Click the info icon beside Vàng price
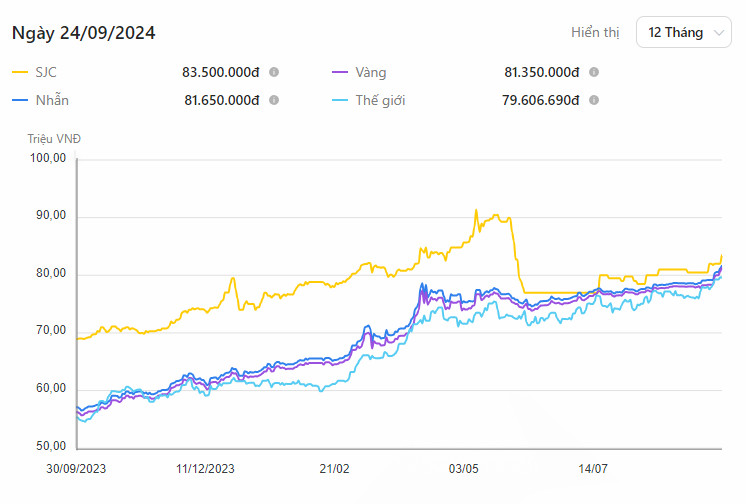Viewport: 746px width, 504px height. [594, 73]
